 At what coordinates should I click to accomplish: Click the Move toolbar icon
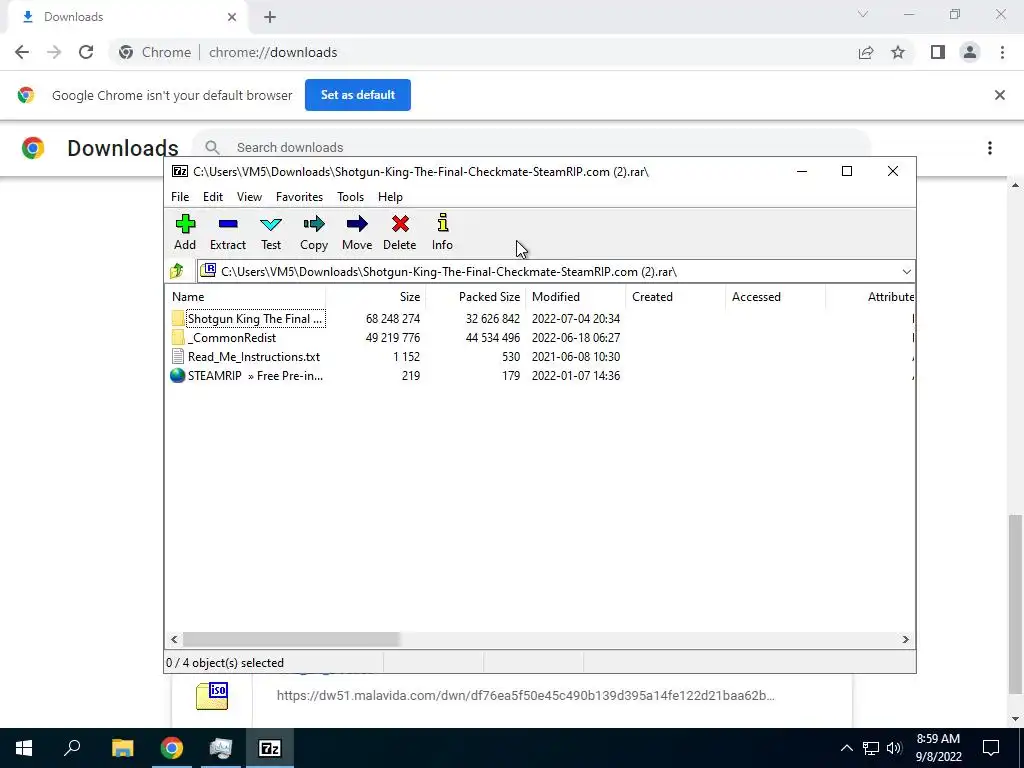[357, 232]
